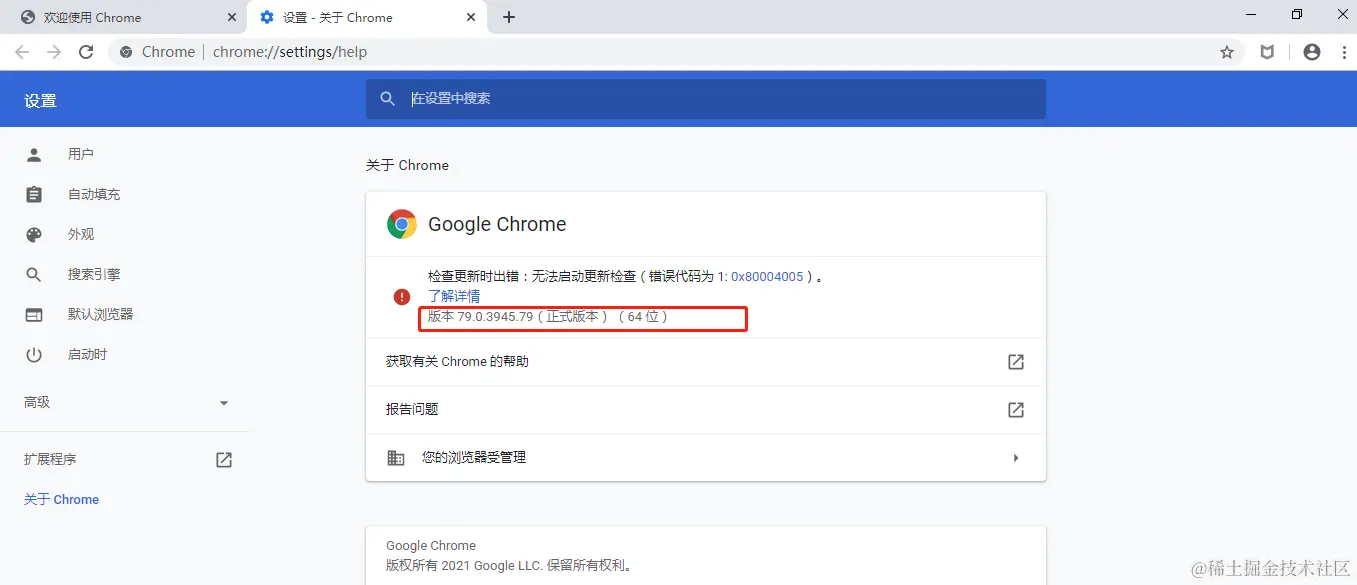Minimize the Chrome window
This screenshot has width=1357, height=585.
[1250, 14]
